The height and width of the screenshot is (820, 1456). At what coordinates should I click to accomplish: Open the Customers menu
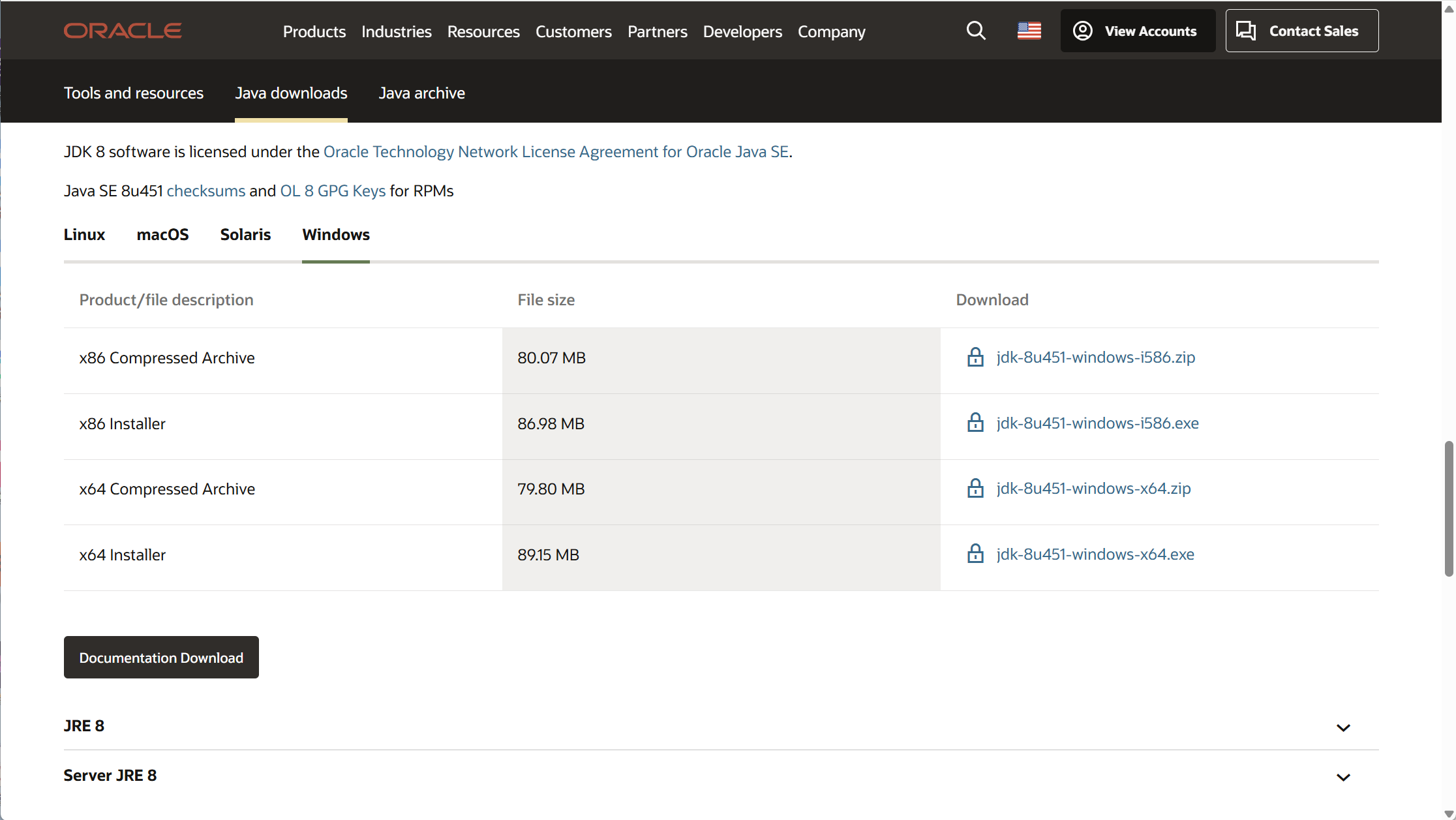point(573,31)
